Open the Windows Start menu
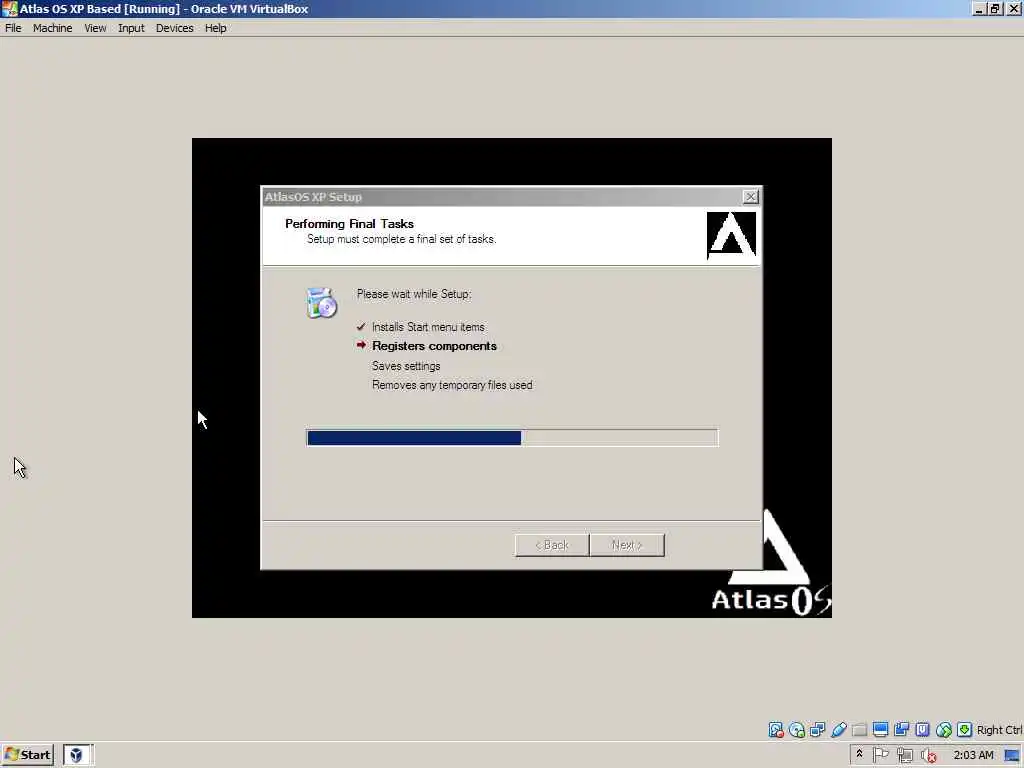This screenshot has width=1024, height=768. pos(27,755)
